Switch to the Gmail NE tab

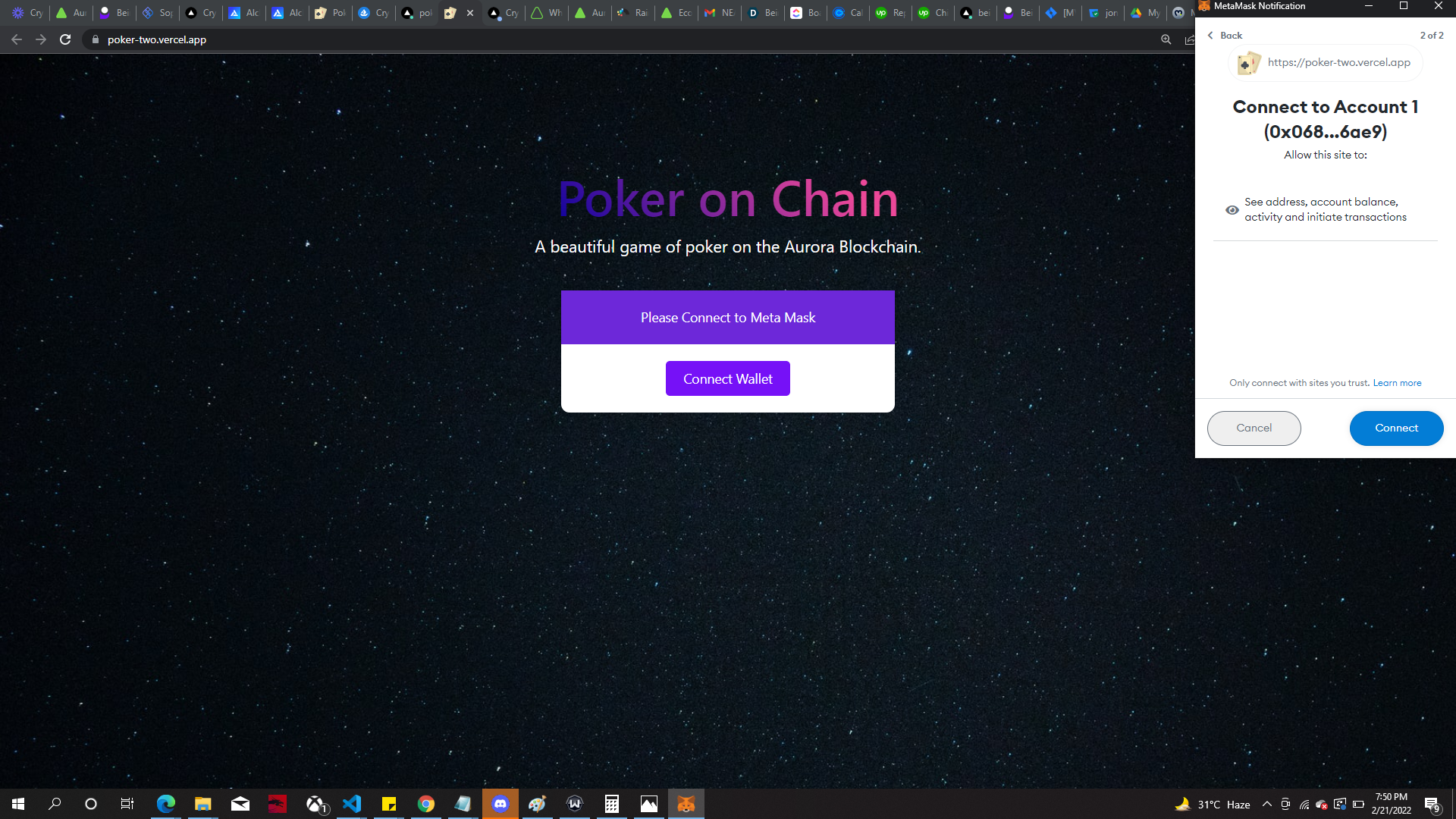(x=719, y=13)
